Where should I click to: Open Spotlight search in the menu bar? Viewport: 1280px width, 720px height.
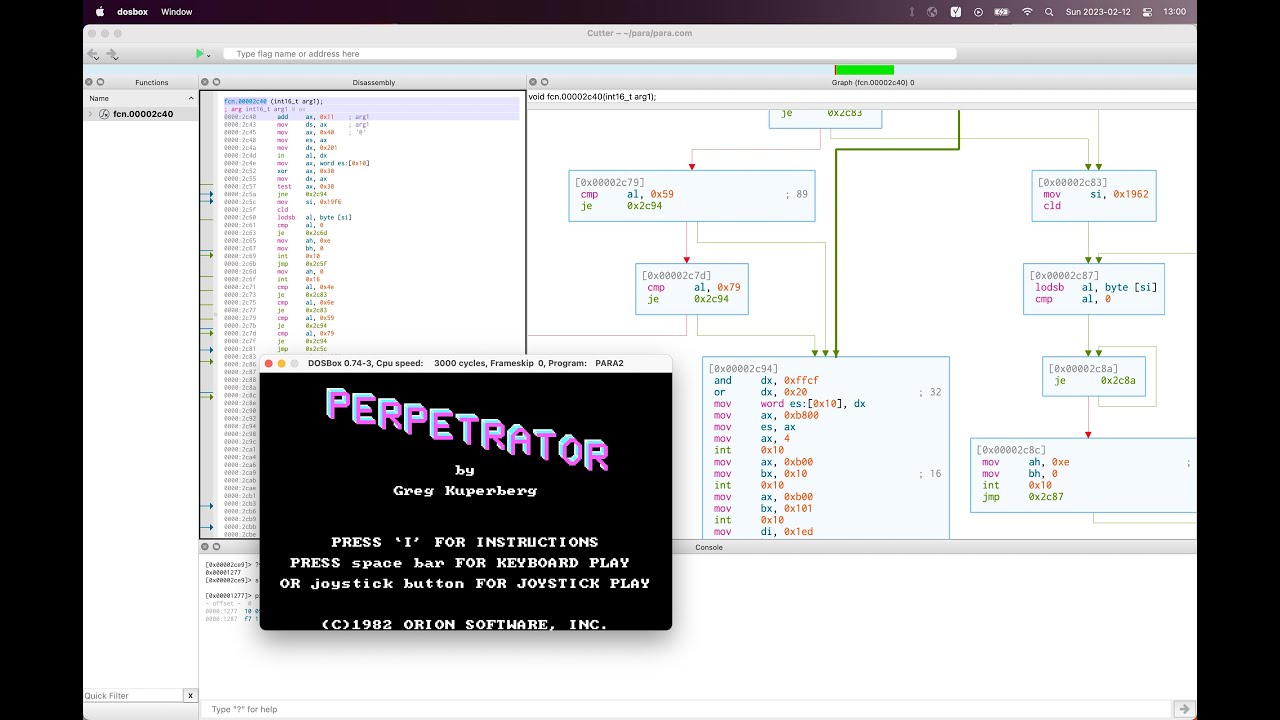pos(1049,12)
